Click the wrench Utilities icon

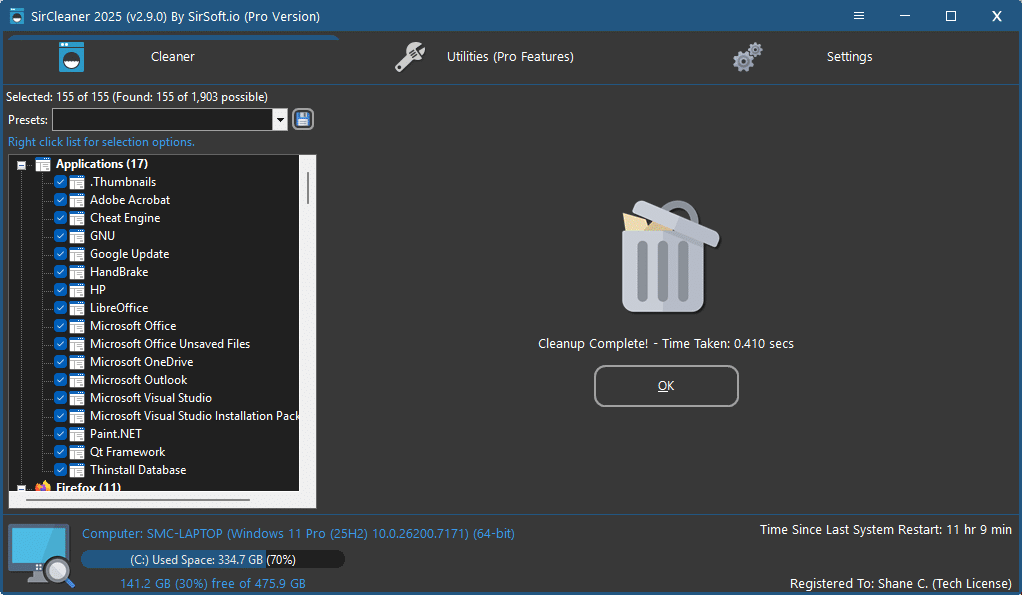pyautogui.click(x=410, y=57)
